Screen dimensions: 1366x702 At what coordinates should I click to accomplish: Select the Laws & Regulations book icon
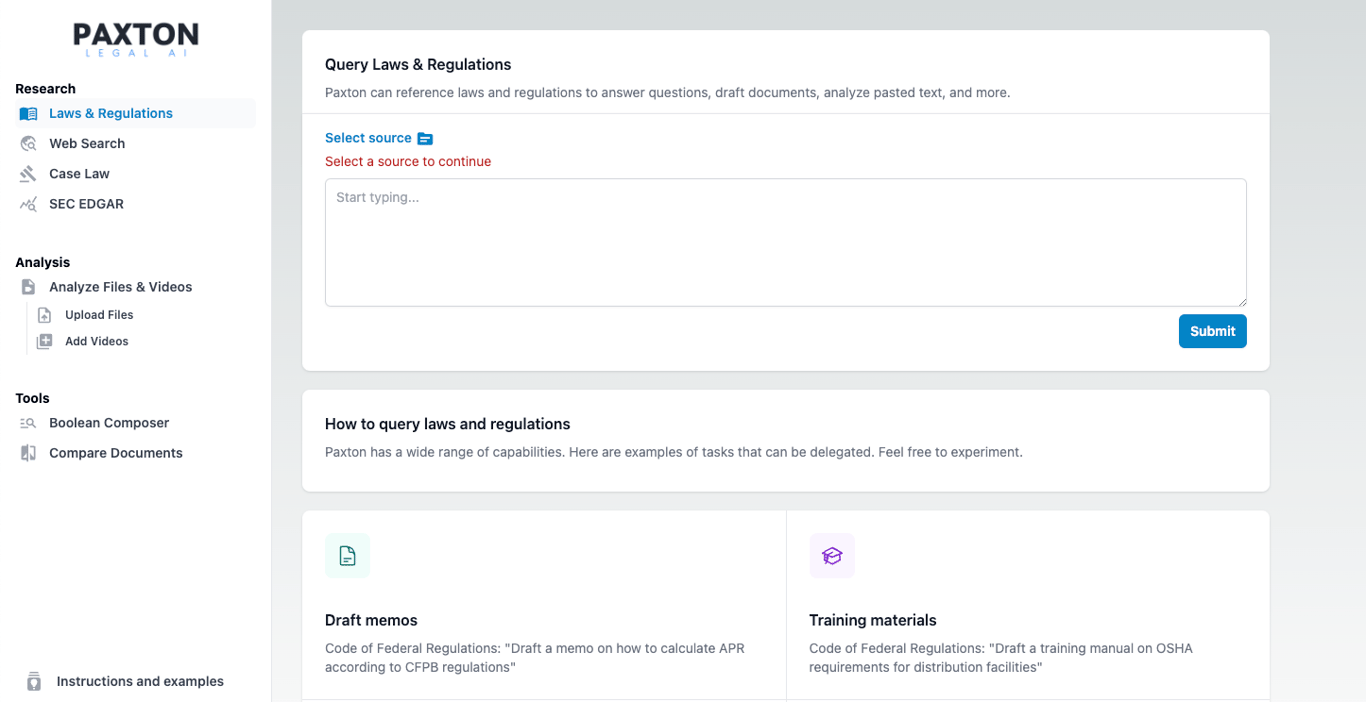(27, 113)
